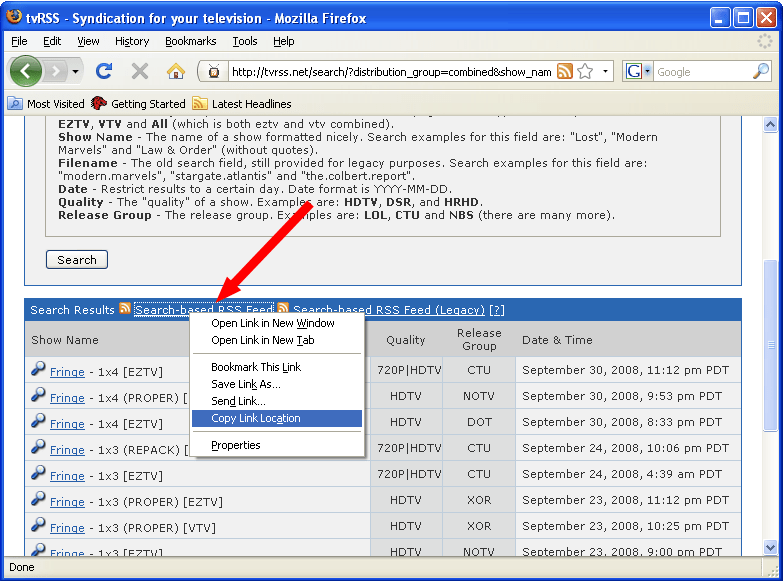Viewport: 783px width, 581px height.
Task: Reload the current page
Action: click(x=104, y=71)
